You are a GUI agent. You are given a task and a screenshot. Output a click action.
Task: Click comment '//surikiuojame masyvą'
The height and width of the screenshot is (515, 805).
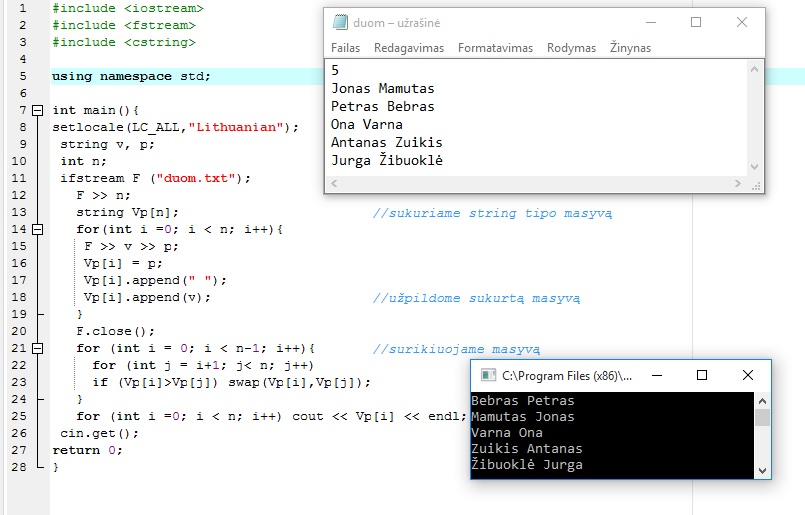(x=456, y=349)
